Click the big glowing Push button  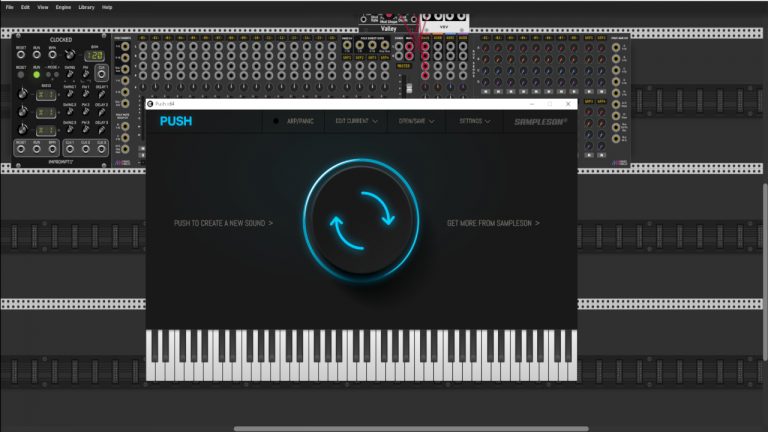pos(361,220)
